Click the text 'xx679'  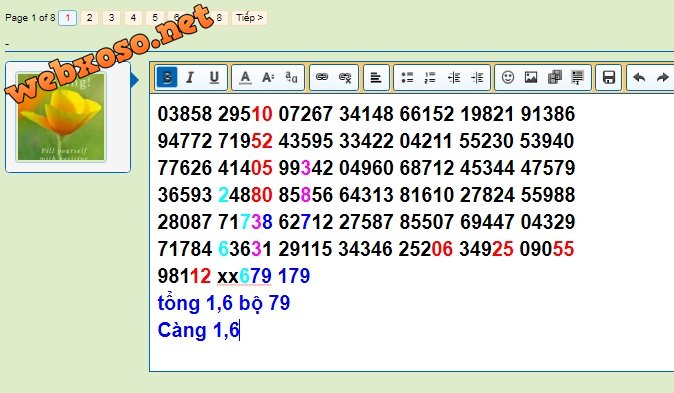coord(244,276)
